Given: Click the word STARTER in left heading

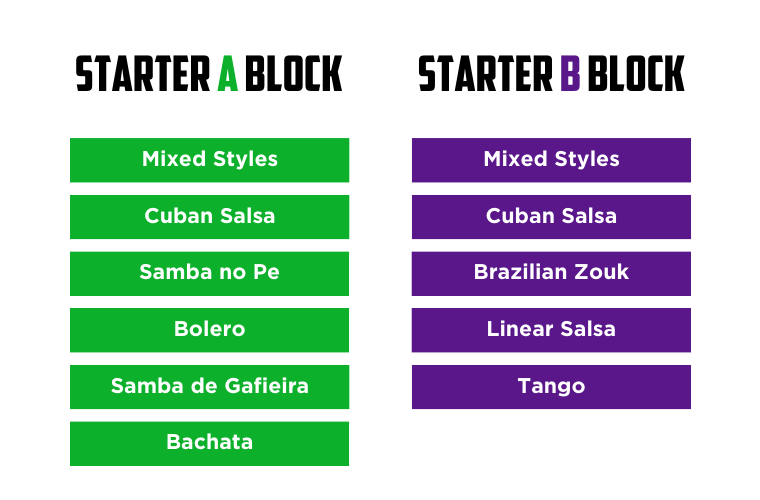Looking at the screenshot, I should [x=143, y=73].
